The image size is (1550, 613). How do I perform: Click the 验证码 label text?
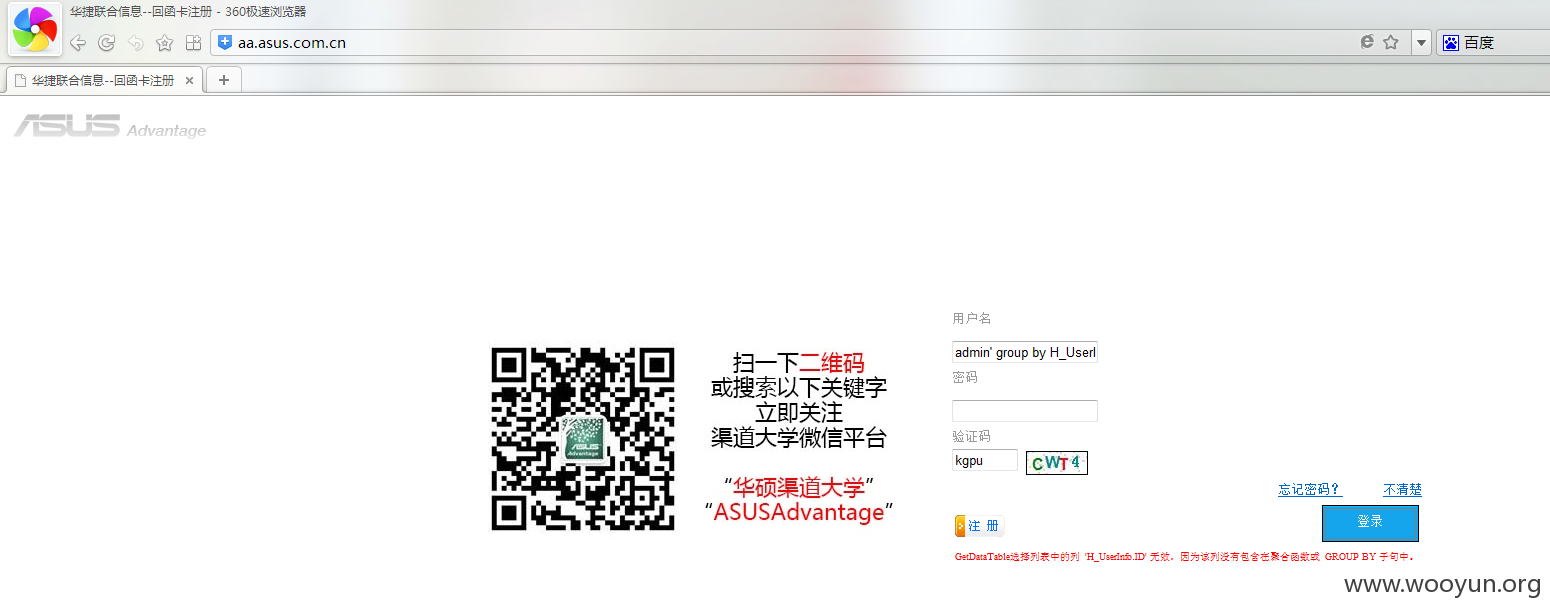[972, 436]
